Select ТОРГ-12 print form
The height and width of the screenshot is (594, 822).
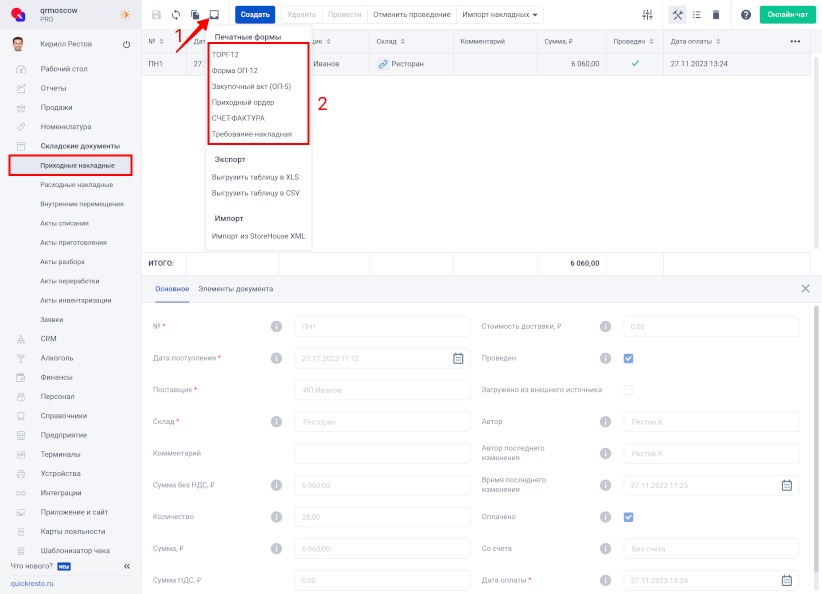point(225,55)
